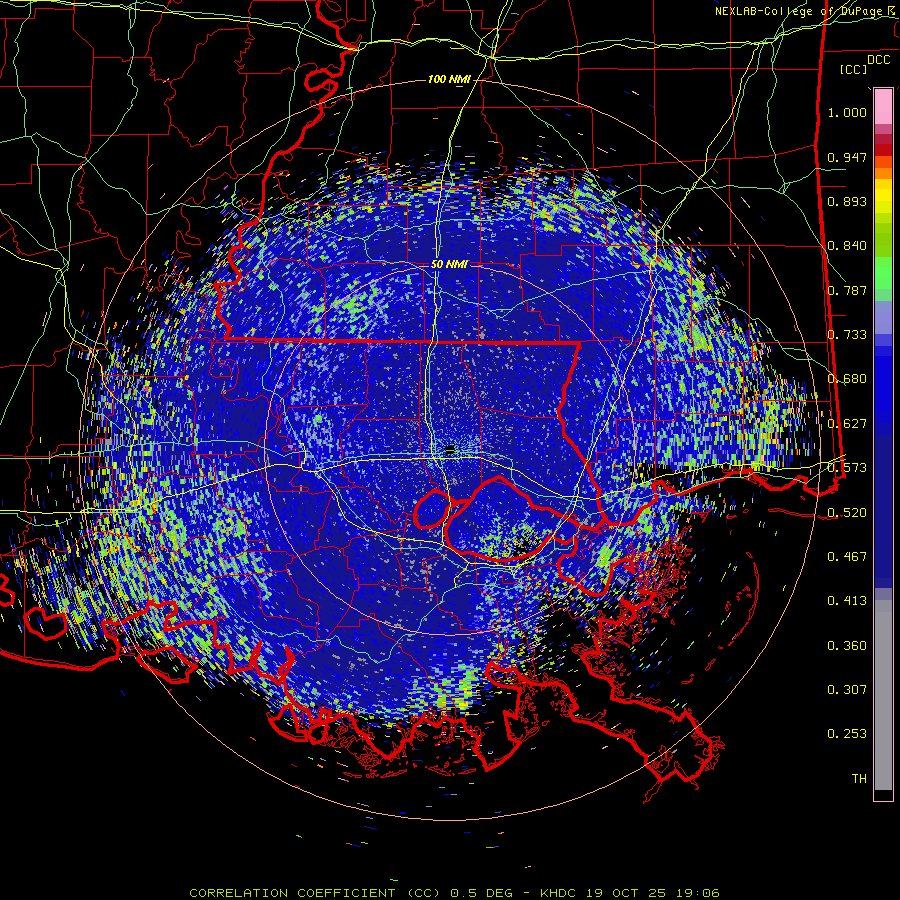This screenshot has width=900, height=900.
Task: Click the 1.000 scale value
Action: 847,112
